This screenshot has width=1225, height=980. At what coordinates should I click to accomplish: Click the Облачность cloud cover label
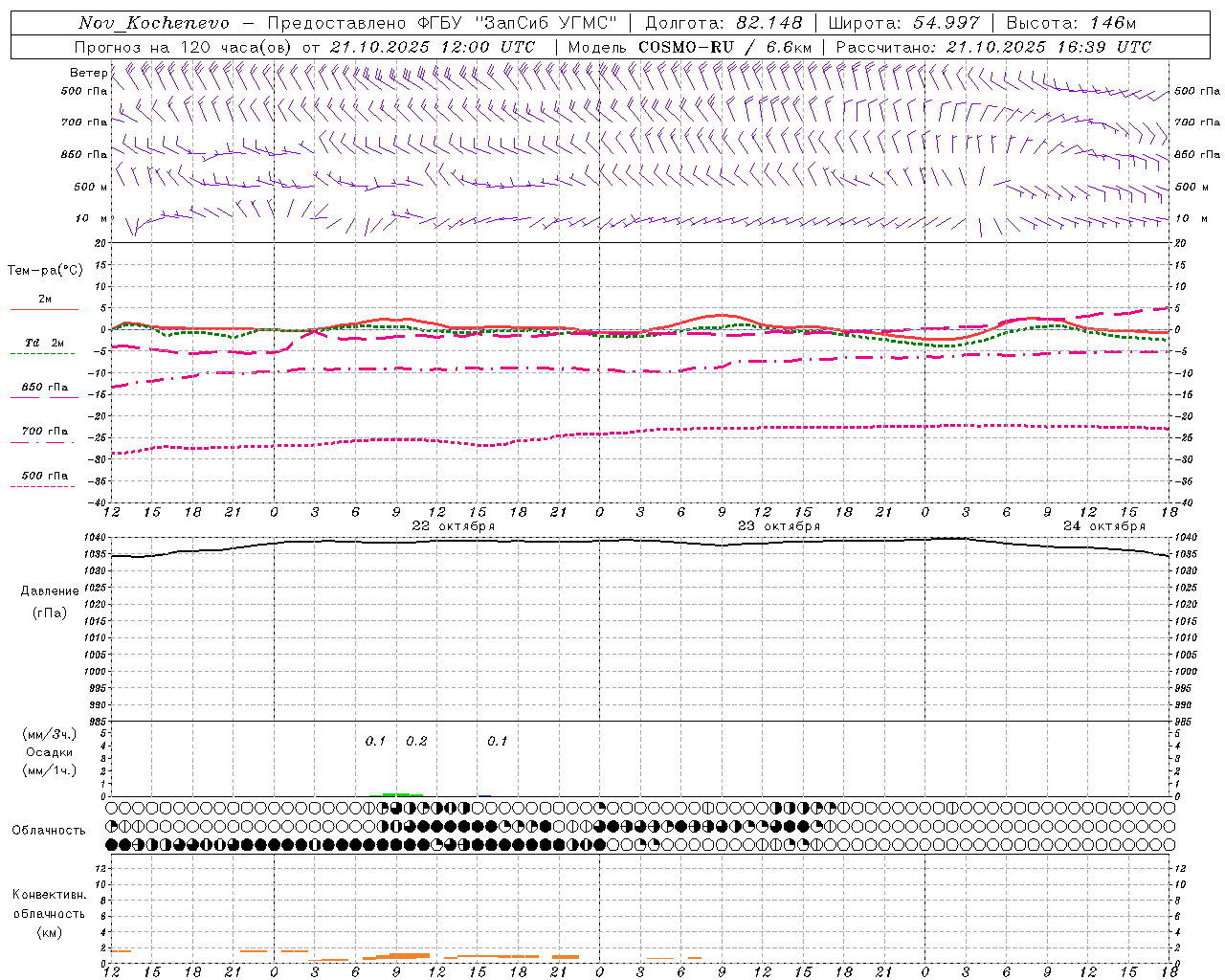49,831
